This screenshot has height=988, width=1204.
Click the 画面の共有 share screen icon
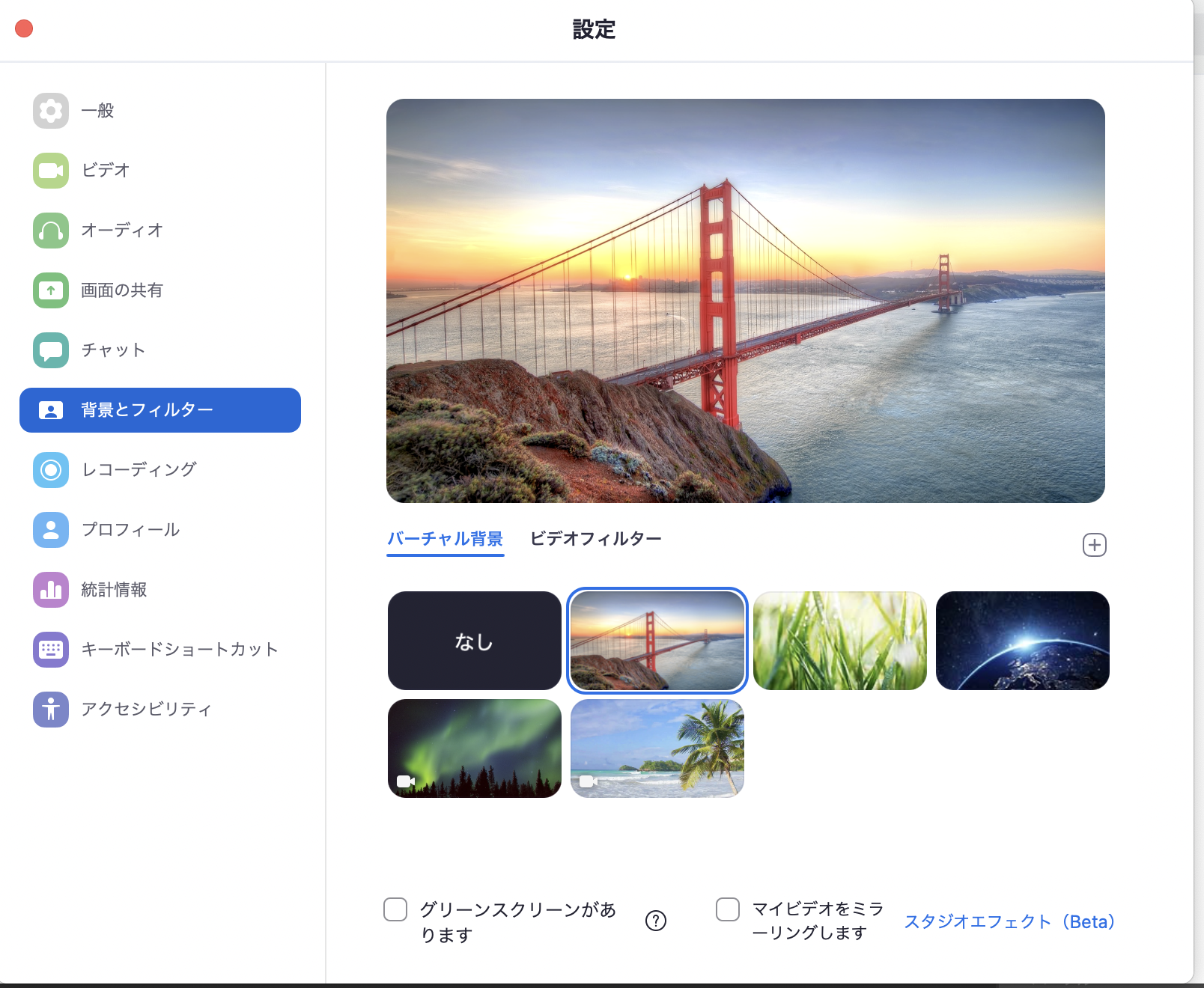[x=51, y=290]
